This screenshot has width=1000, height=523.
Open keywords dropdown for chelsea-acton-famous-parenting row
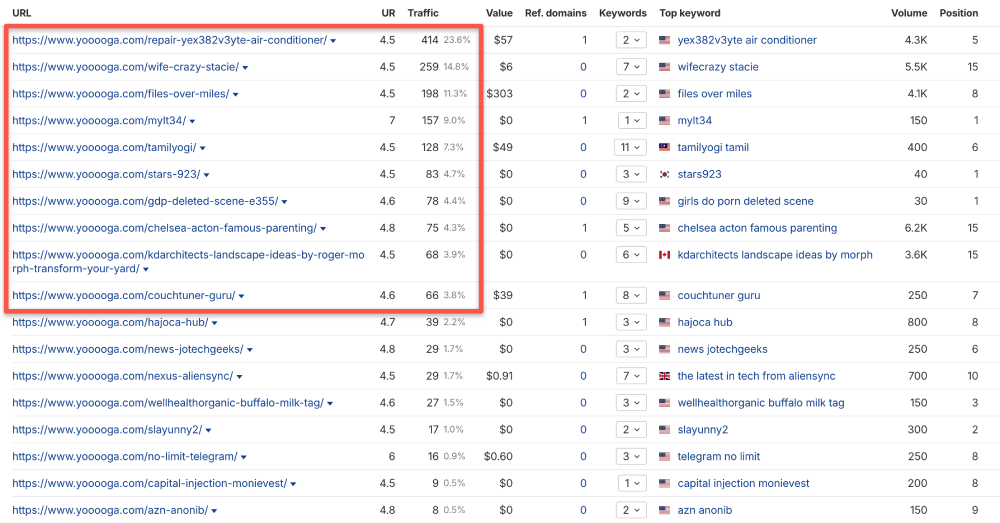click(x=631, y=228)
